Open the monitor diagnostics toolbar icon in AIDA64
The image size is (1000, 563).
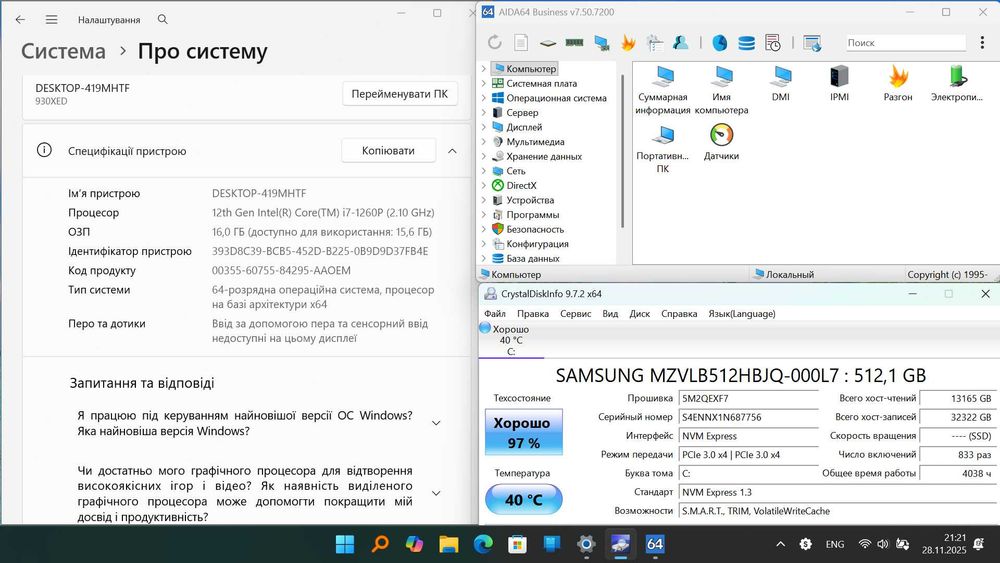click(x=601, y=43)
